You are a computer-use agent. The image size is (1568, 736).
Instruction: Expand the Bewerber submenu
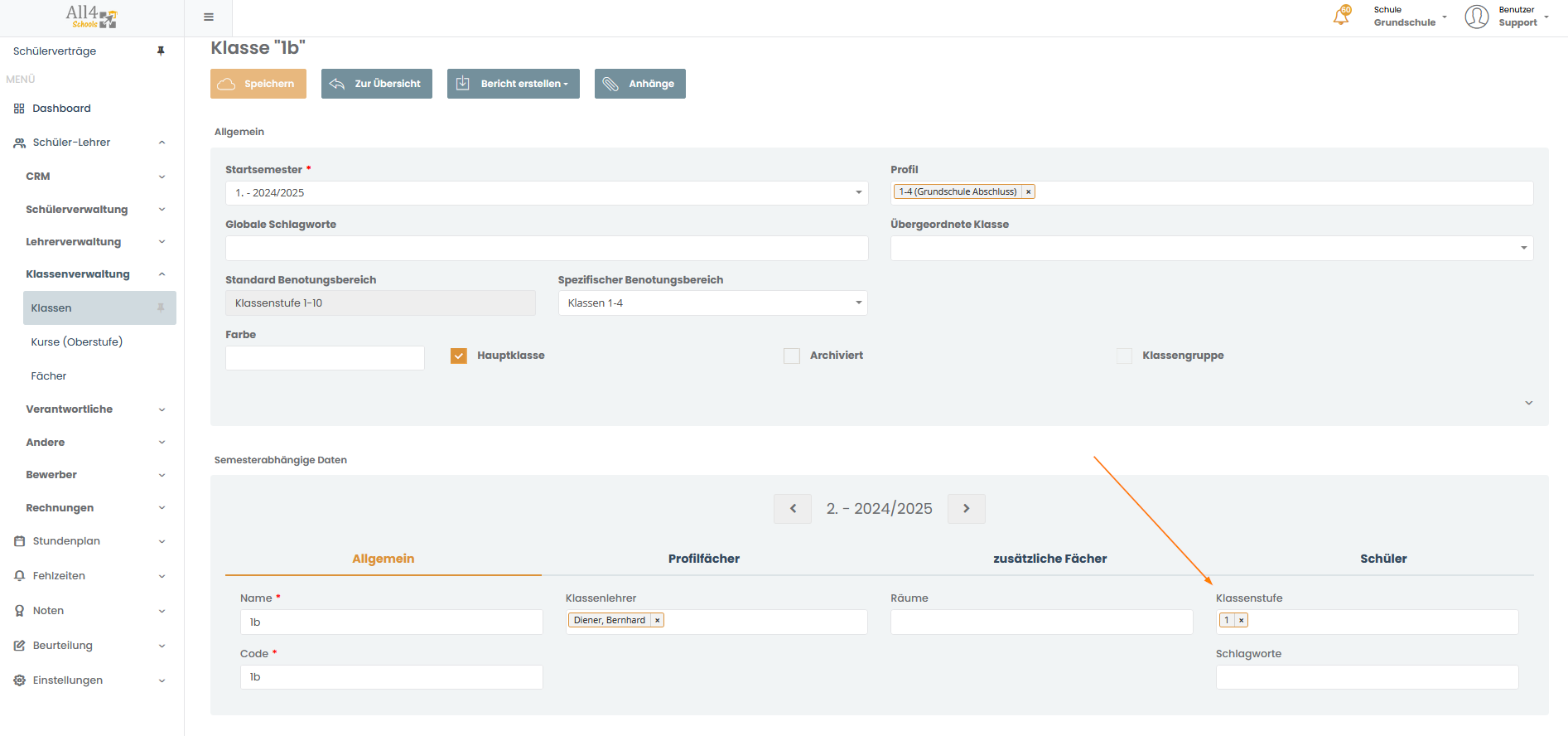[x=162, y=475]
